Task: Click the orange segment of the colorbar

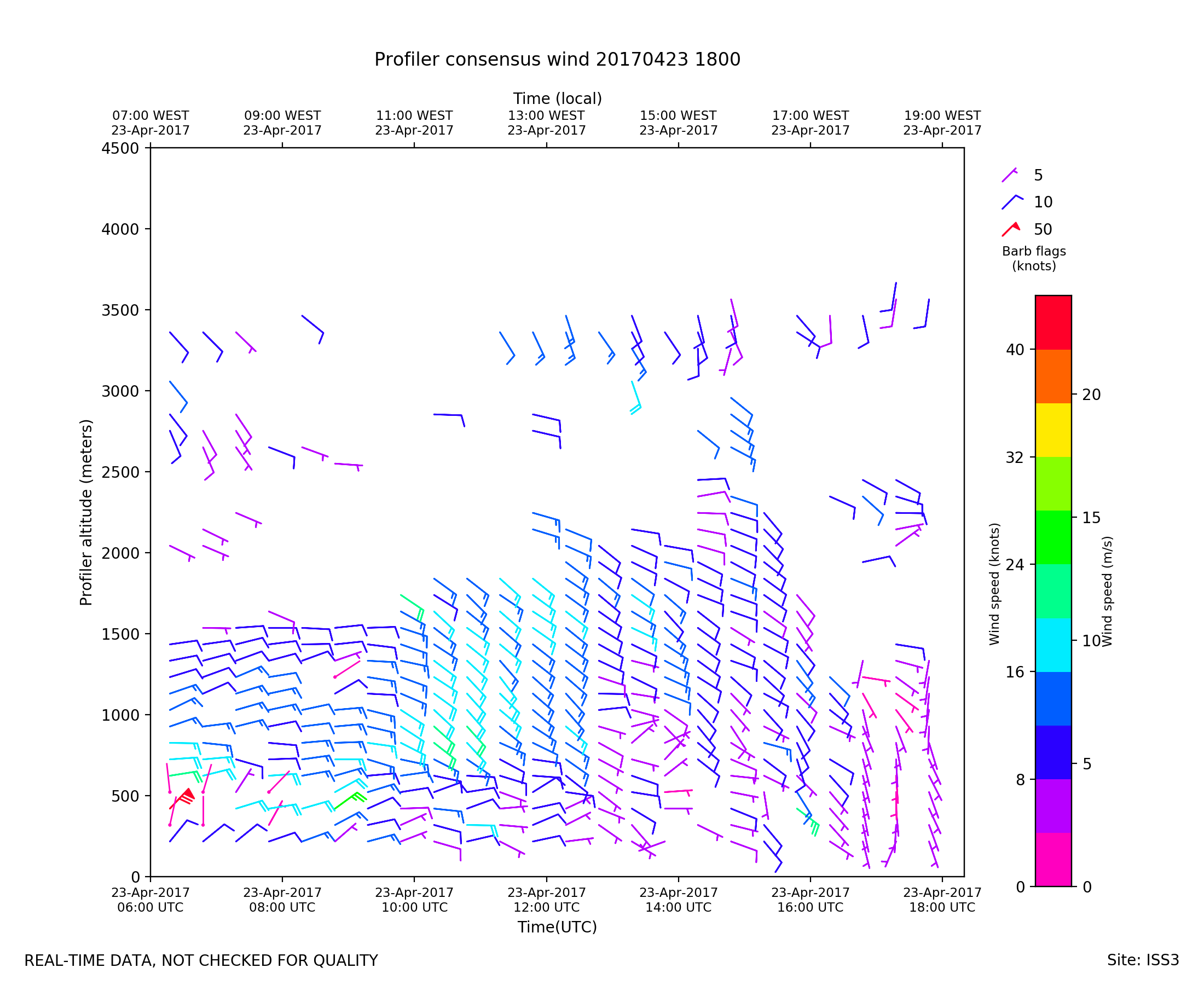Action: [1053, 376]
